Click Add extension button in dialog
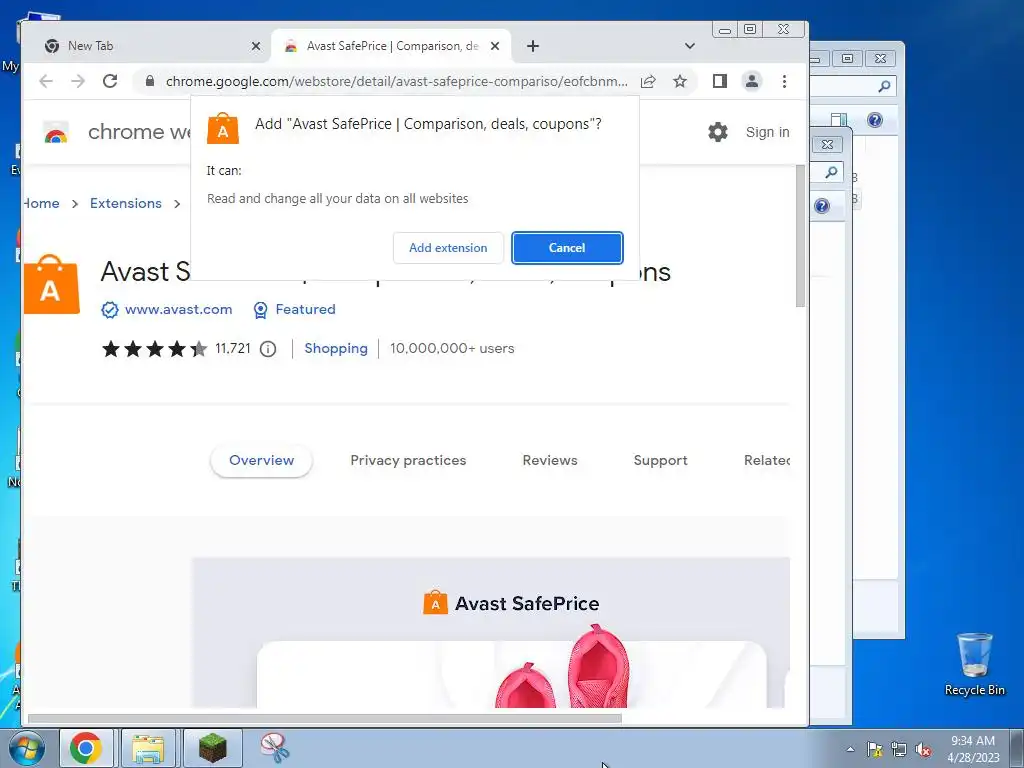 click(448, 248)
